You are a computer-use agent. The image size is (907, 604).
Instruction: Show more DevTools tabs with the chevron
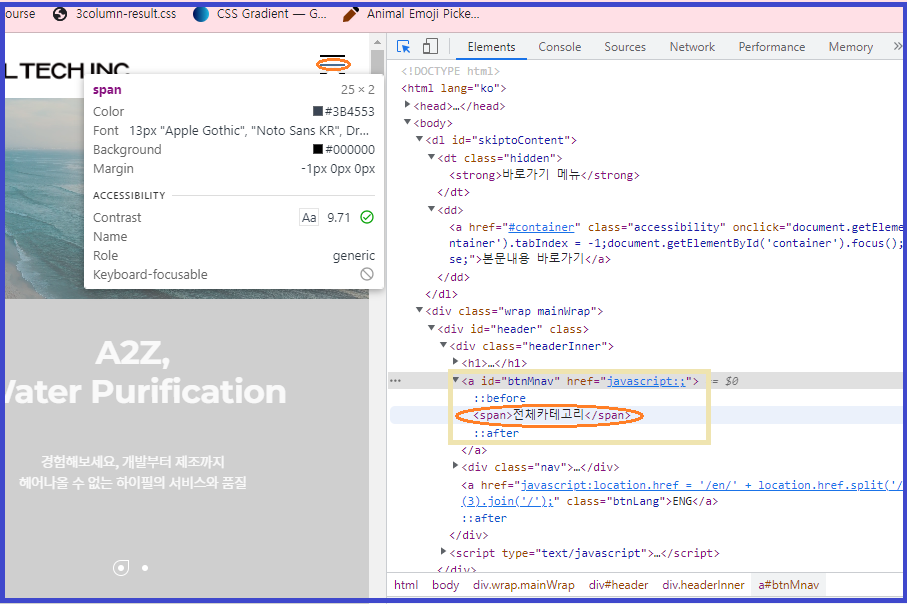pos(897,46)
